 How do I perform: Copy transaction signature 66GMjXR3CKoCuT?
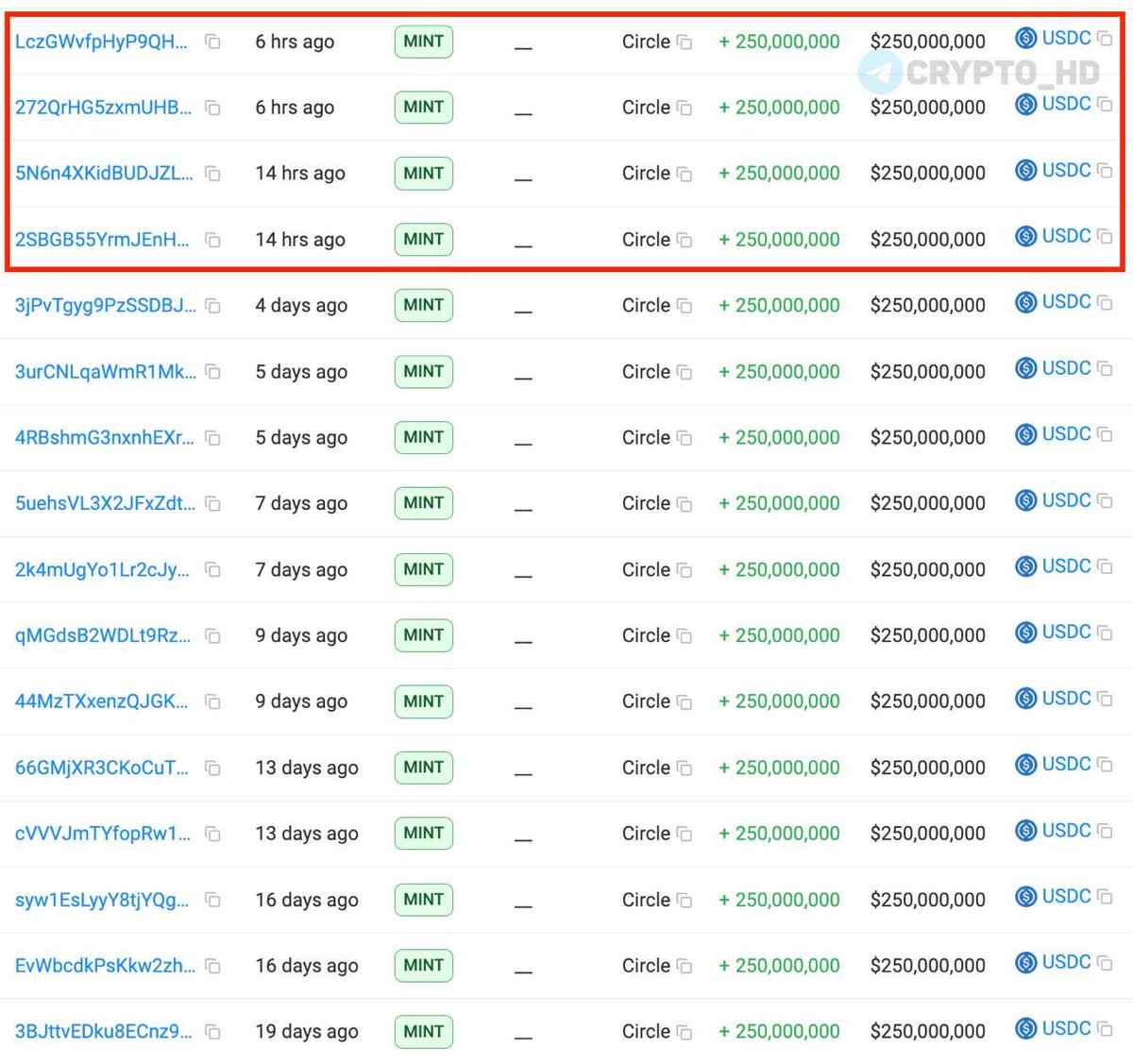212,768
